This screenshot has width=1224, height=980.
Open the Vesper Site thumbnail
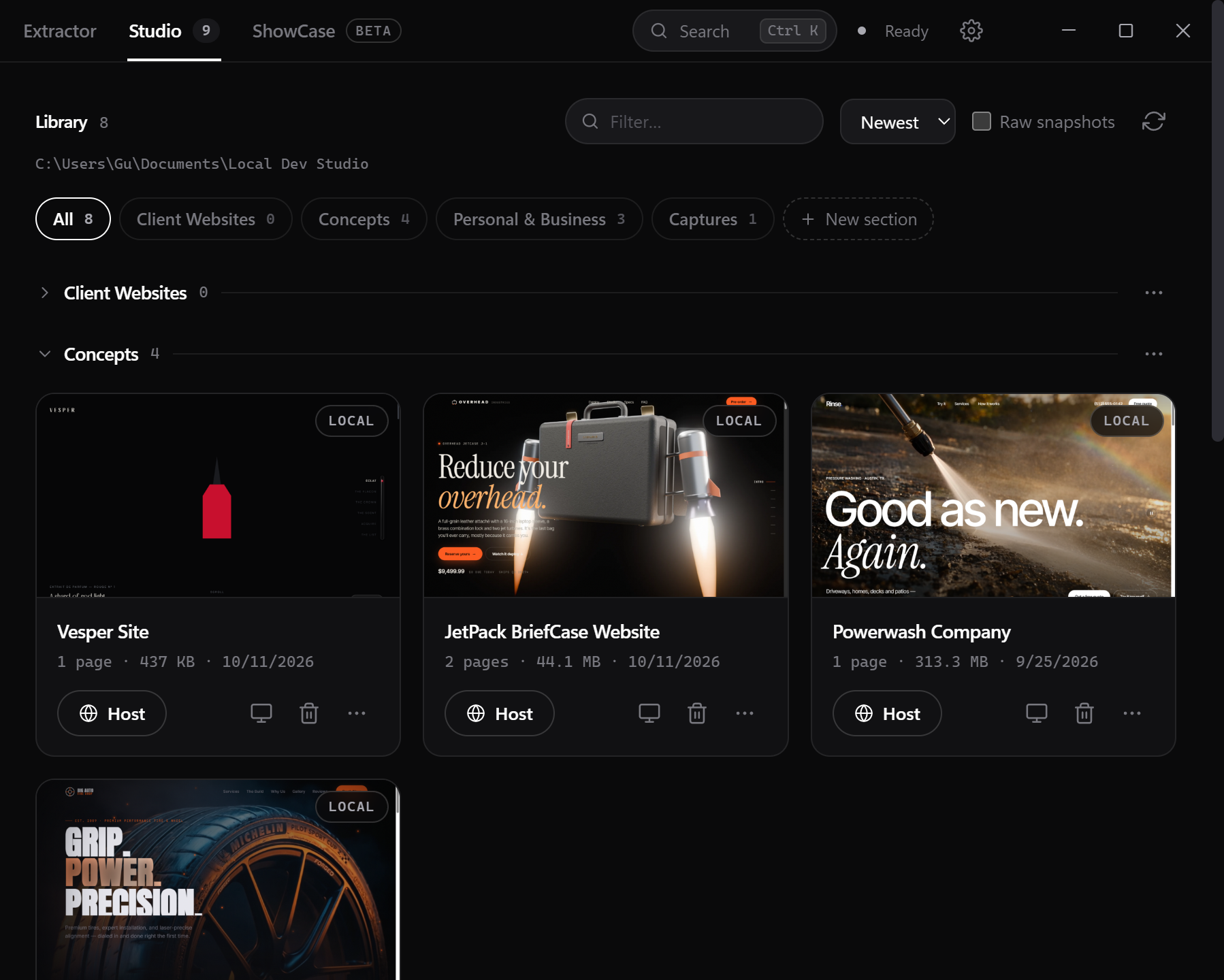pos(218,495)
